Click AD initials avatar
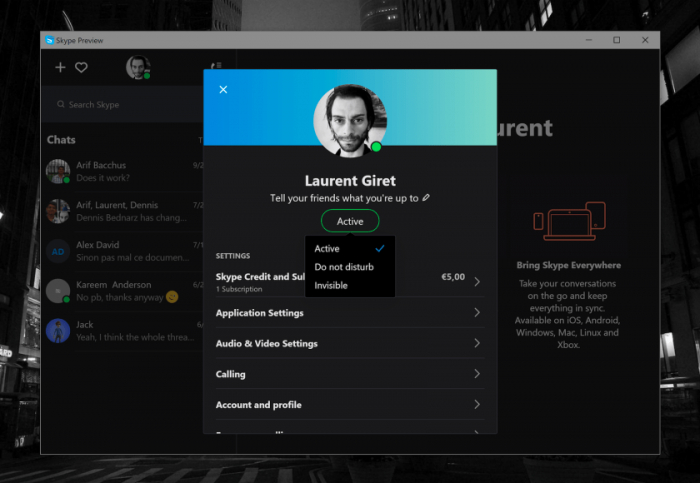The height and width of the screenshot is (483, 700). click(x=58, y=251)
